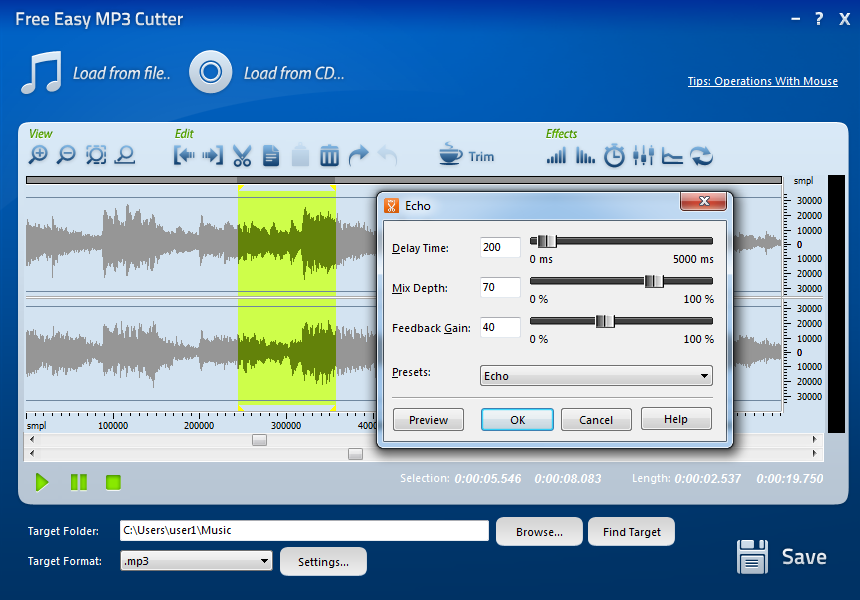Viewport: 860px width, 600px height.
Task: Click the greyed Paste clipboard icon
Action: click(300, 156)
